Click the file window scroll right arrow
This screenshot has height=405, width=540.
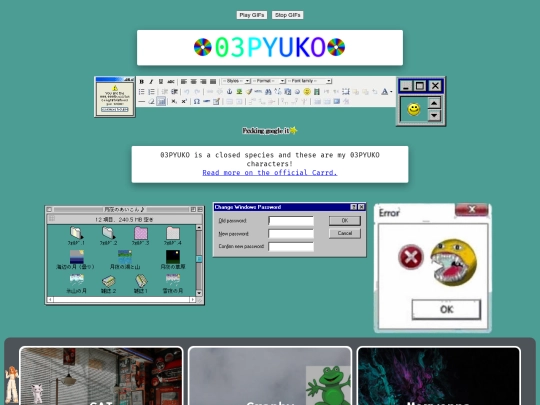tap(193, 300)
